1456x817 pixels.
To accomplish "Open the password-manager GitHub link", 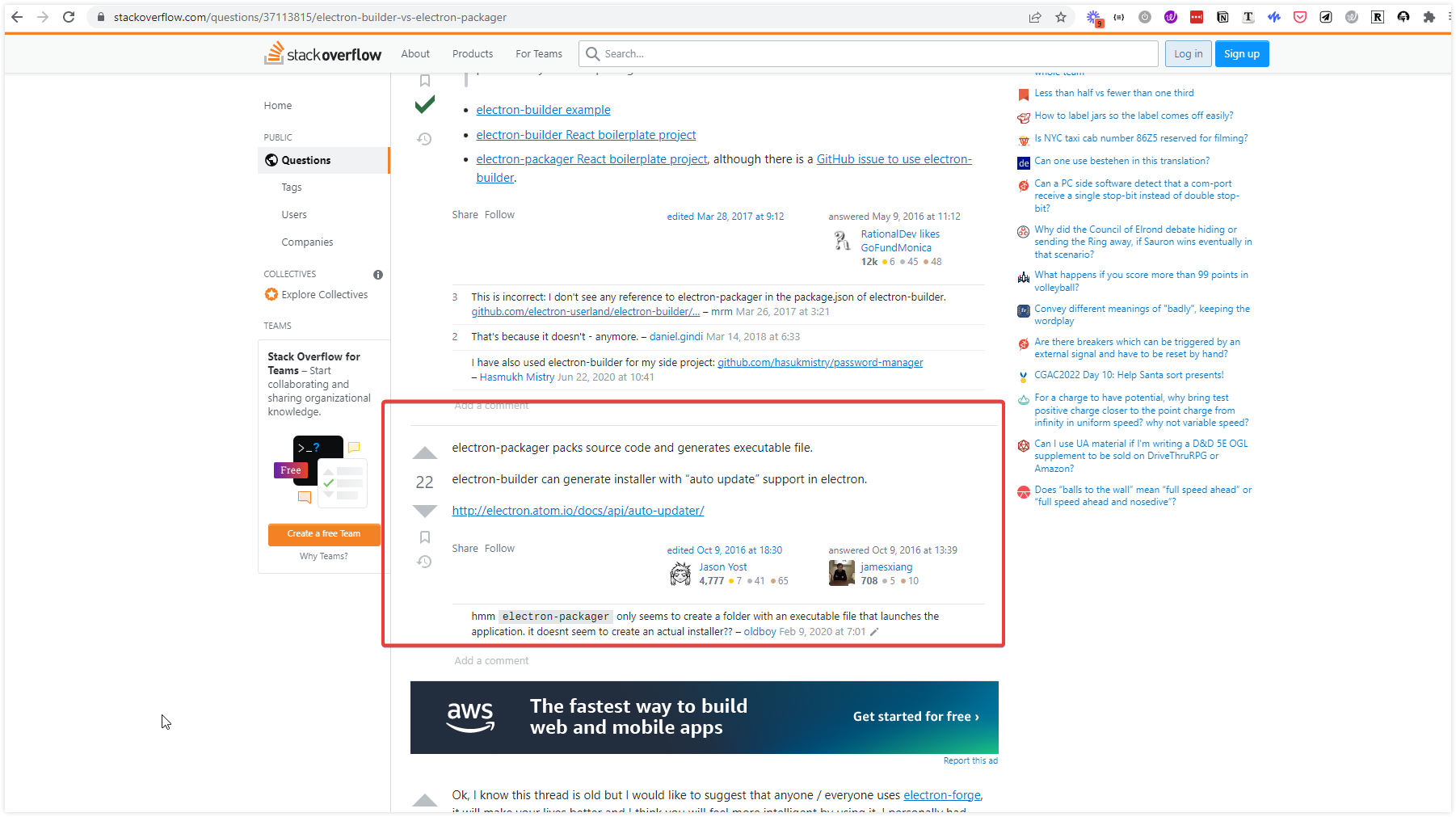I will tap(820, 363).
